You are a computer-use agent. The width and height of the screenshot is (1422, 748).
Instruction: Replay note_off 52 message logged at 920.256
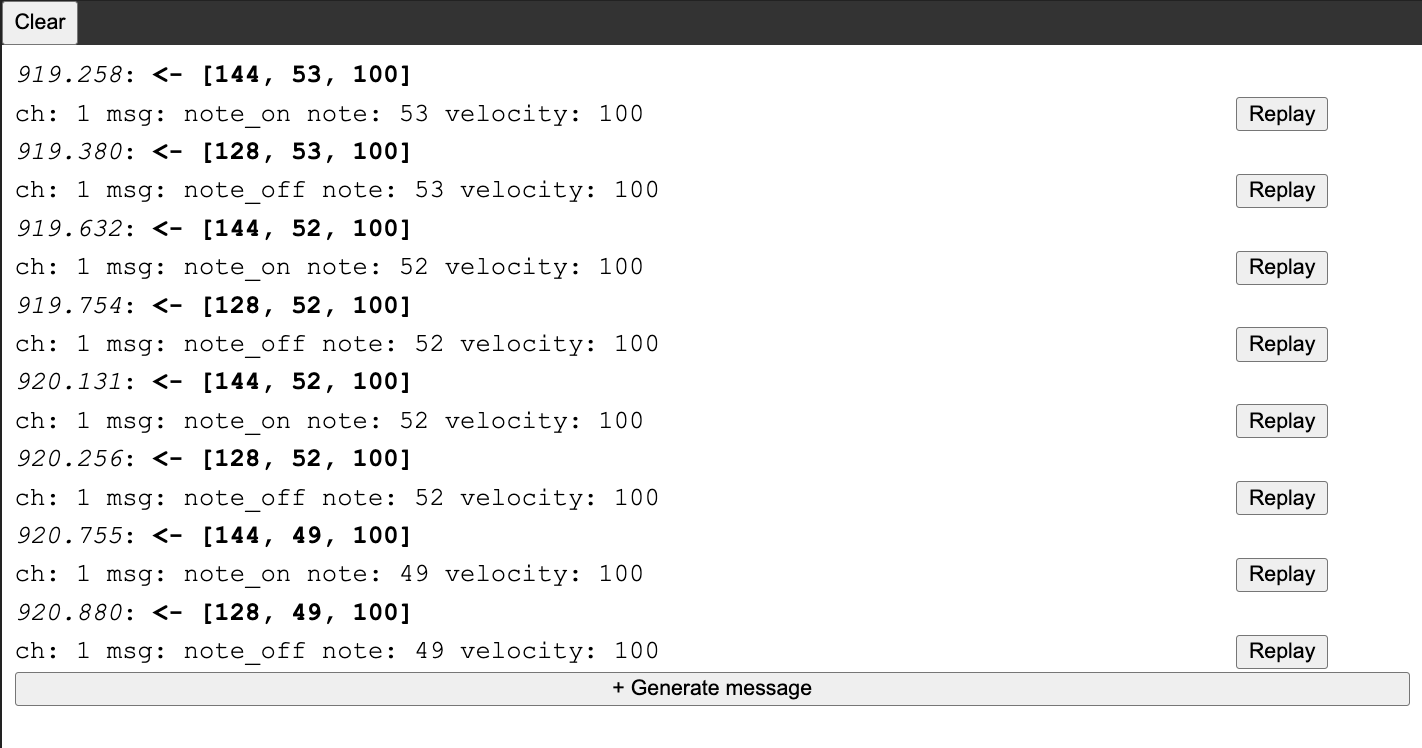pos(1281,498)
